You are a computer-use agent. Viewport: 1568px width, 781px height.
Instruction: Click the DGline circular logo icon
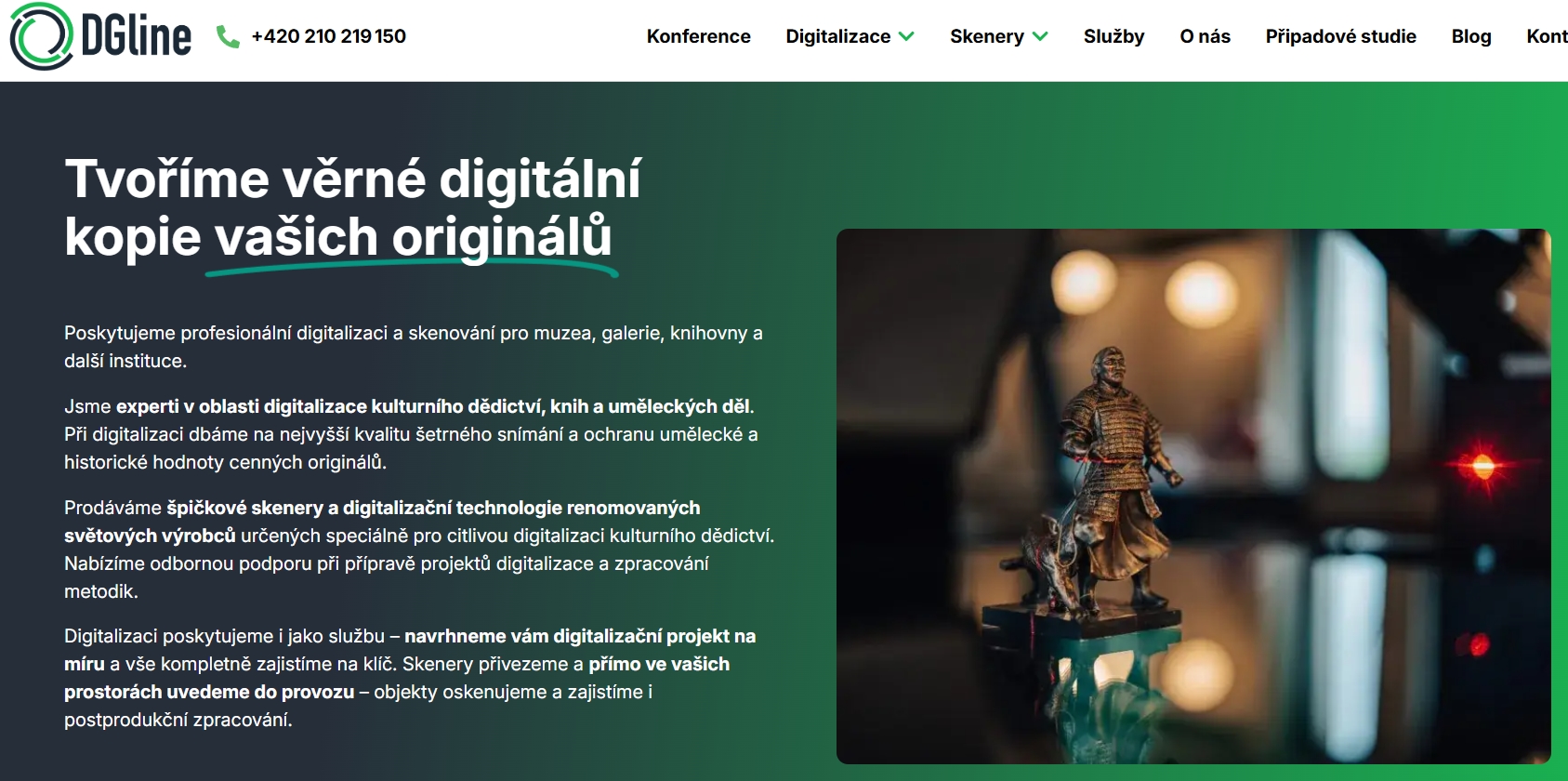tap(41, 37)
